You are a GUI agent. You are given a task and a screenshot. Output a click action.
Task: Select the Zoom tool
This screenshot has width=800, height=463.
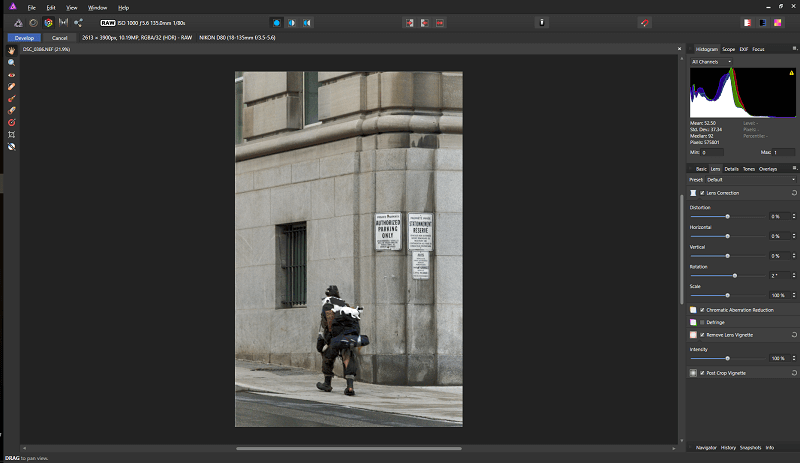11,63
